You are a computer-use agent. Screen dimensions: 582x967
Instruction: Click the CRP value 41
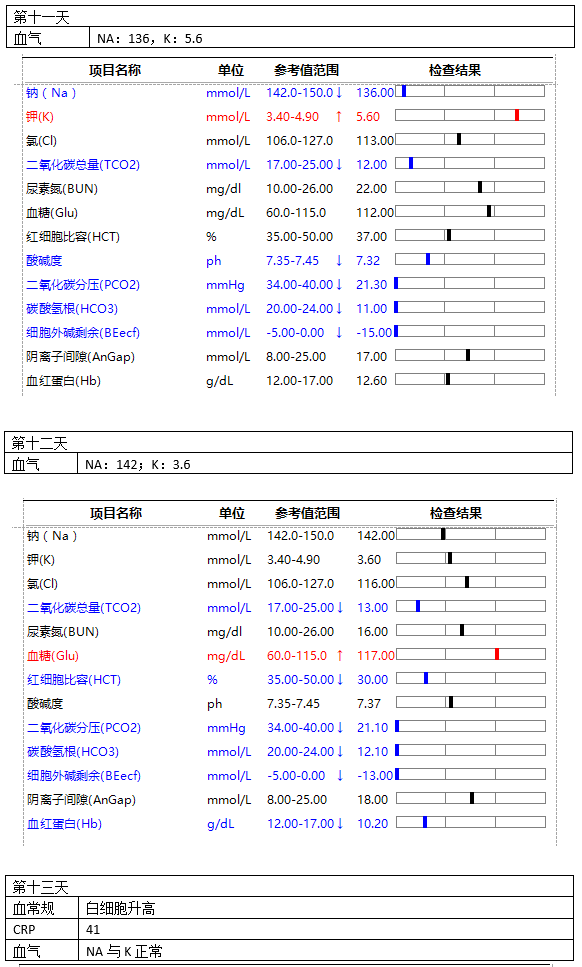click(x=93, y=929)
